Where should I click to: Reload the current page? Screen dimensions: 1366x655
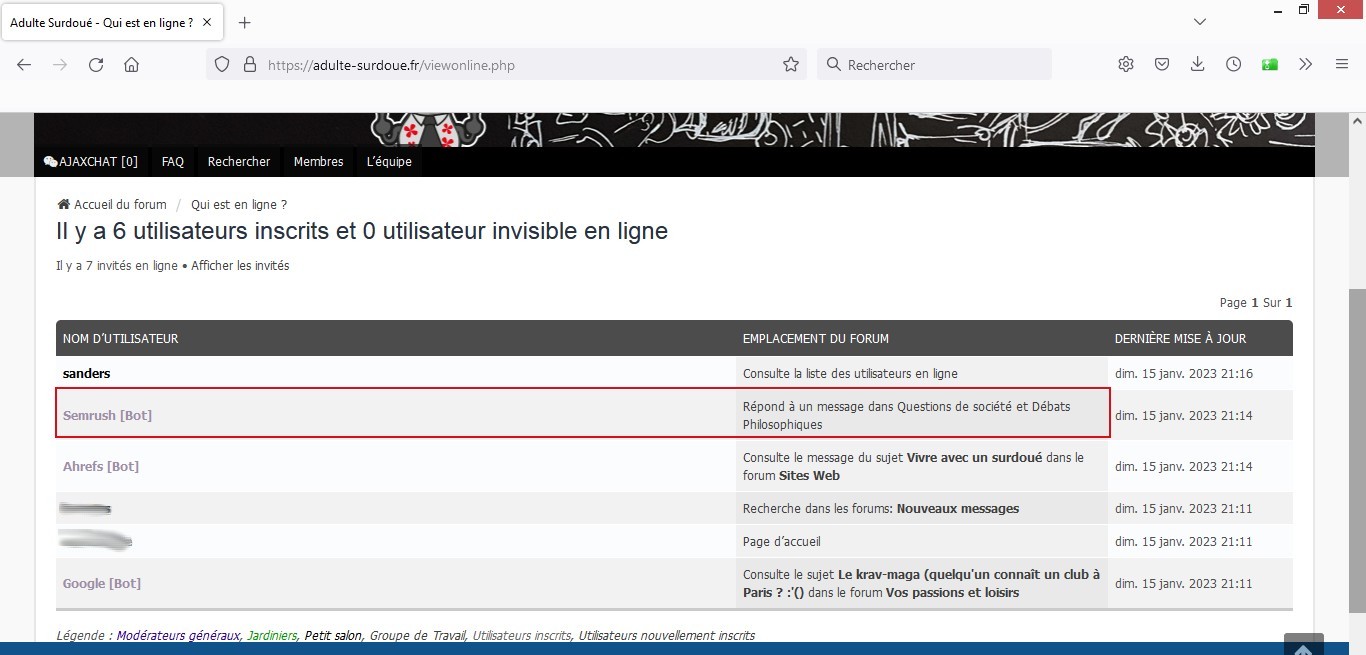[96, 64]
